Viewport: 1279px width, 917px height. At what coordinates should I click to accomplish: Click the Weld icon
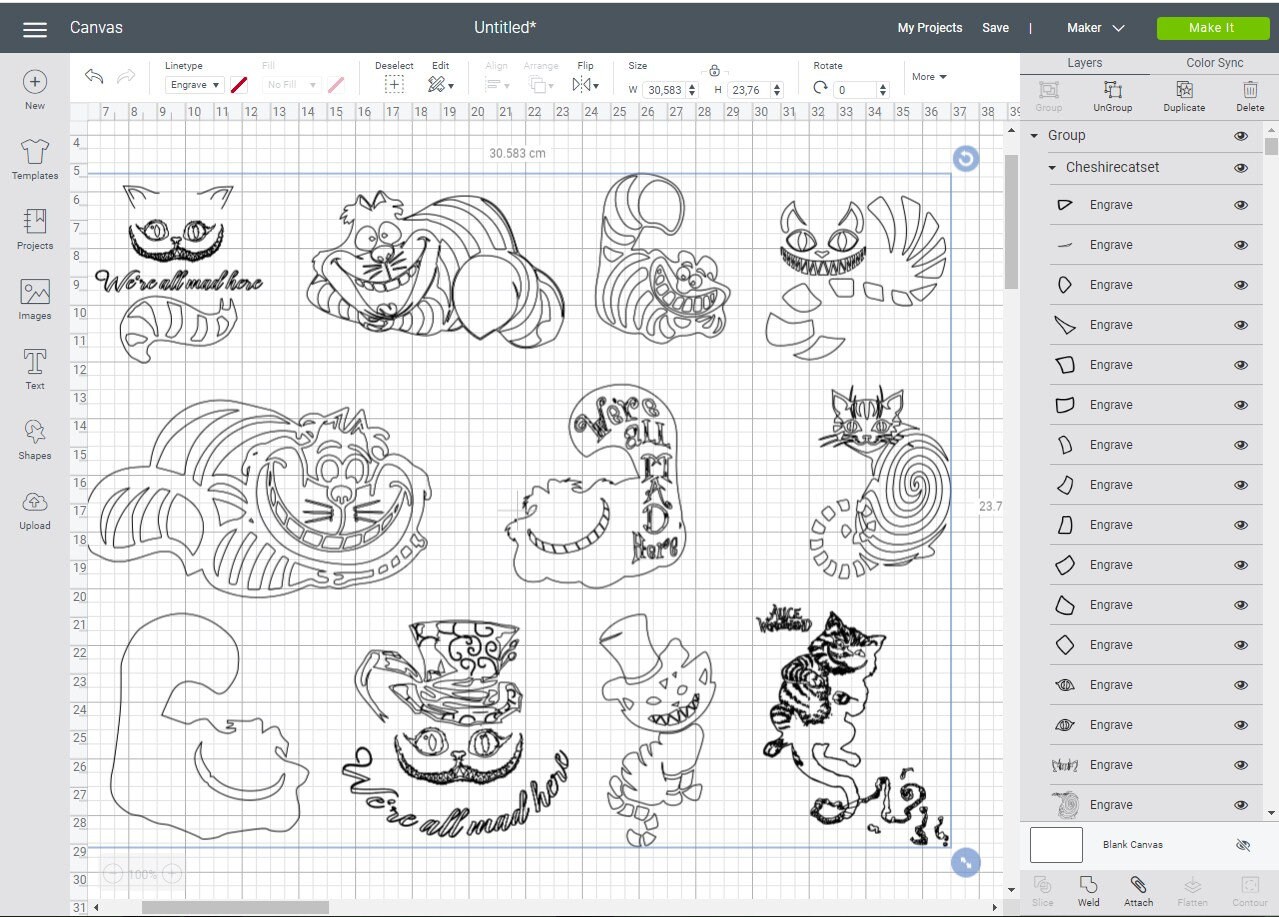(x=1088, y=889)
